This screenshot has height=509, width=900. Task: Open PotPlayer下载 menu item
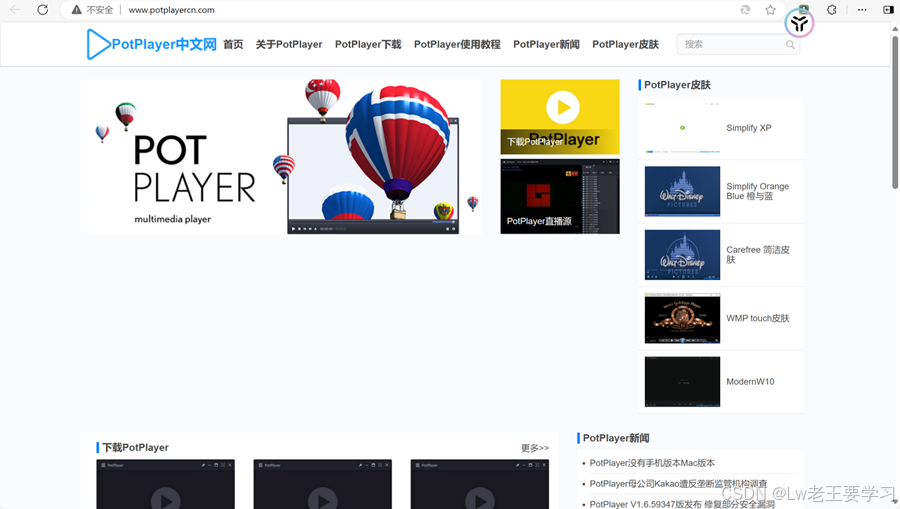(x=368, y=44)
